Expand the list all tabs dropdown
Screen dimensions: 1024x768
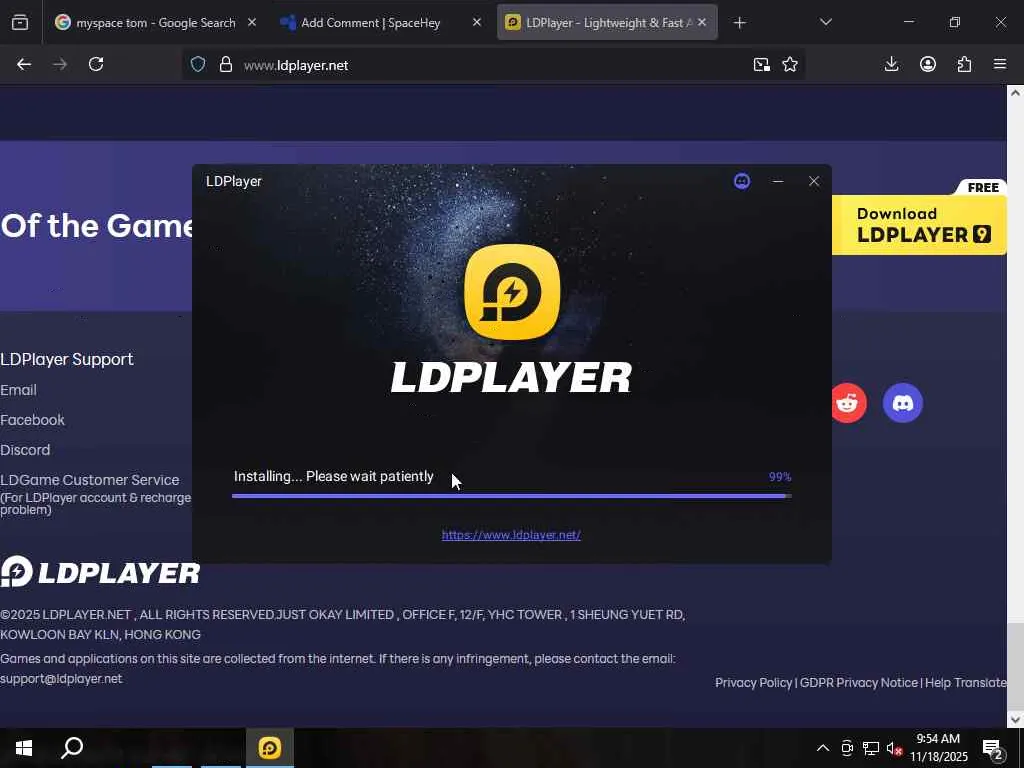click(x=825, y=22)
